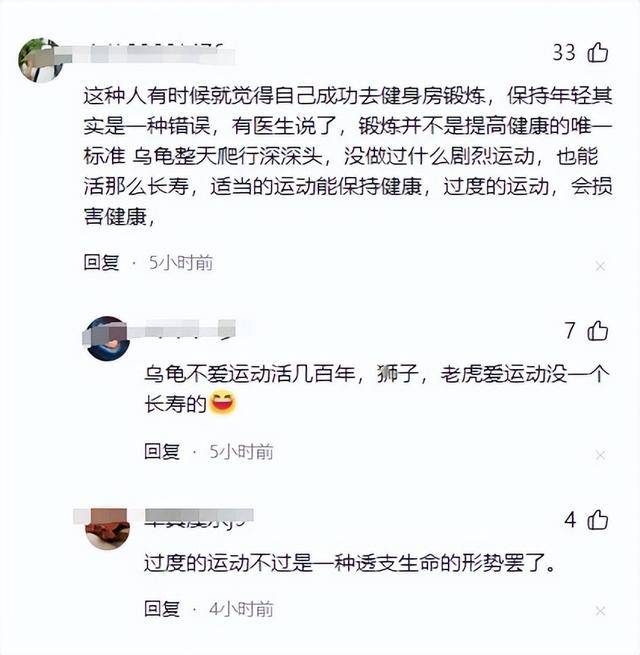Like the comment with 4 likes
Screen dimensions: 640x655
(x=598, y=520)
